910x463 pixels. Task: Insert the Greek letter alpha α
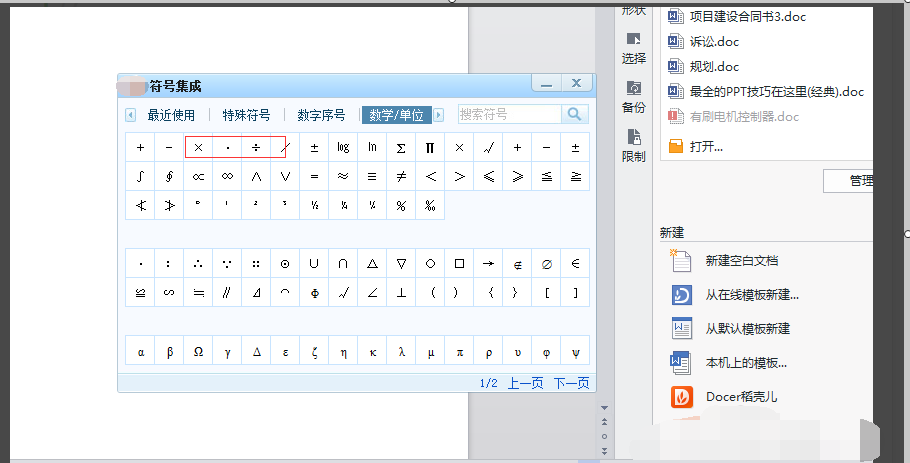[x=140, y=352]
